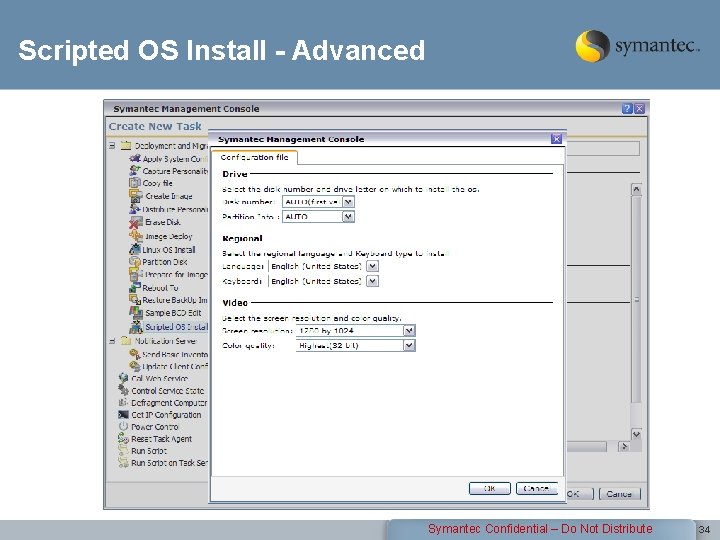Select the Erase Disk red X icon
The height and width of the screenshot is (540, 720).
(x=135, y=223)
